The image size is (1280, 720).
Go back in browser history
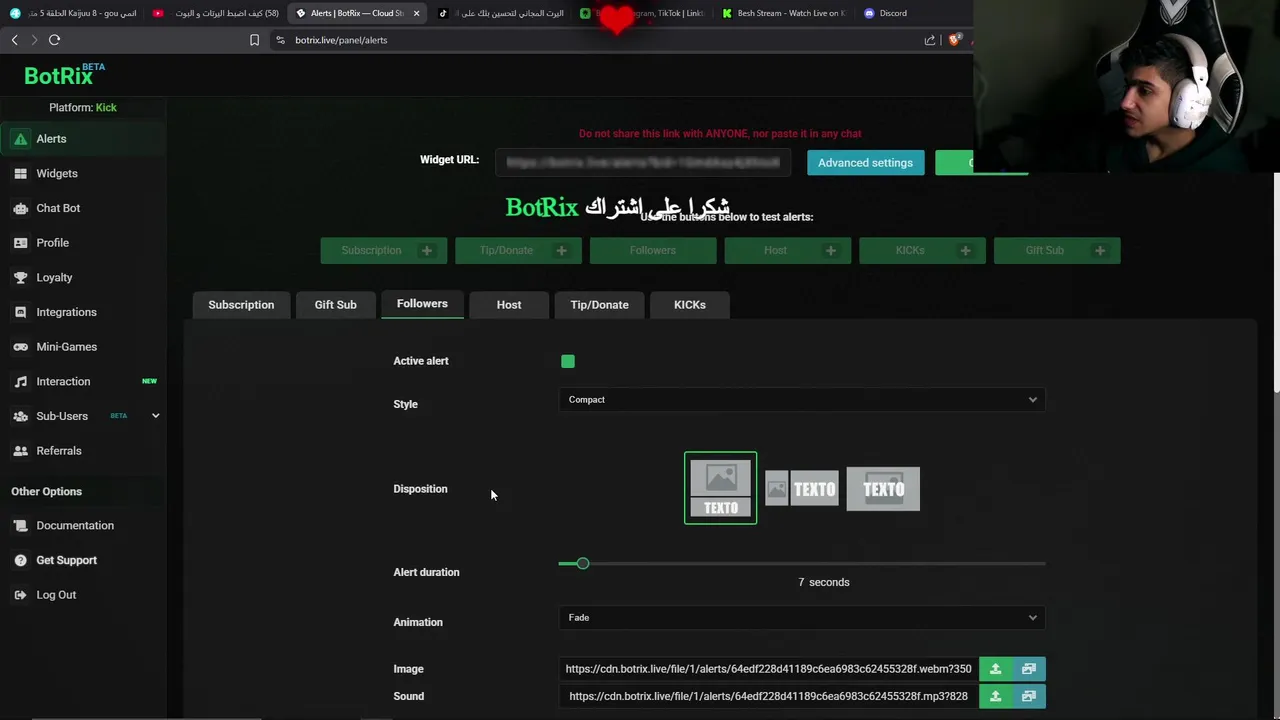14,40
